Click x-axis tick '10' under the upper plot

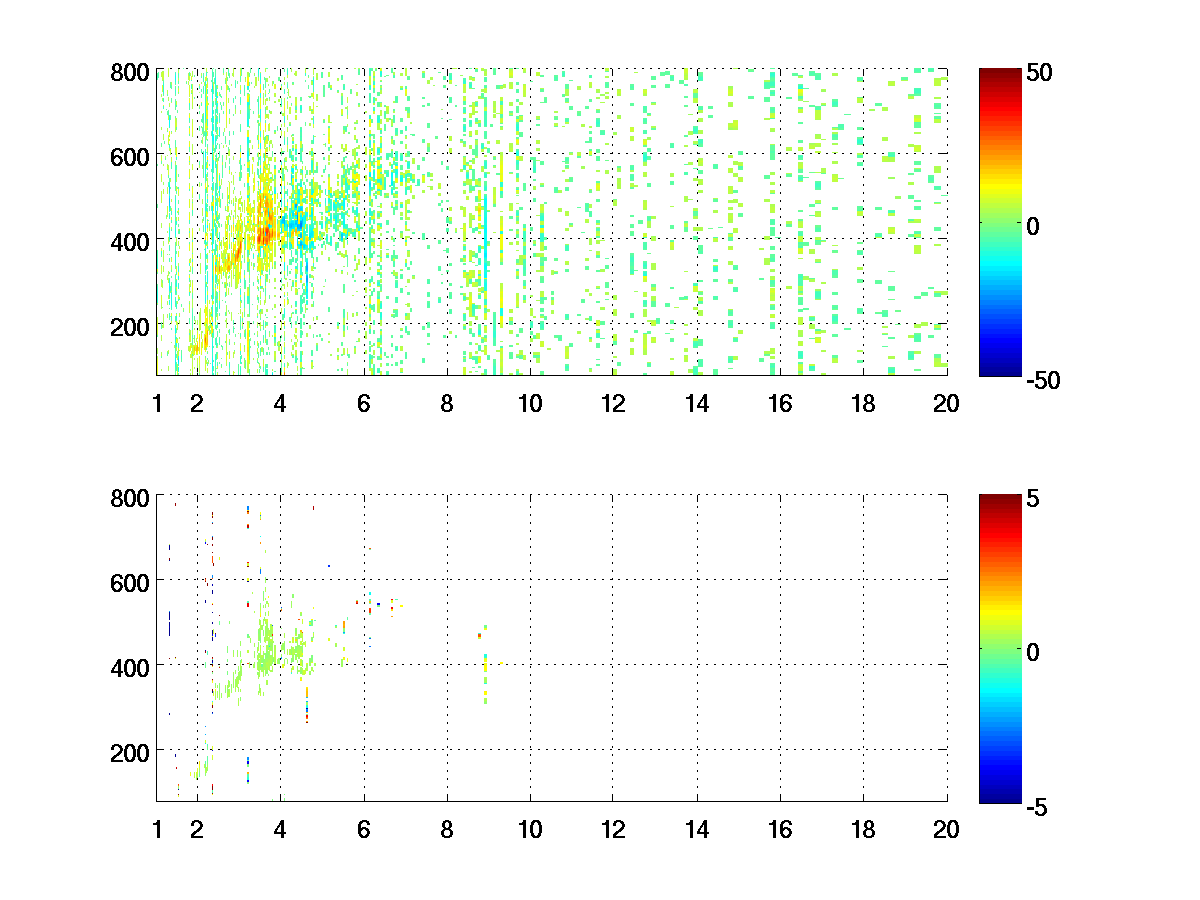click(x=530, y=404)
